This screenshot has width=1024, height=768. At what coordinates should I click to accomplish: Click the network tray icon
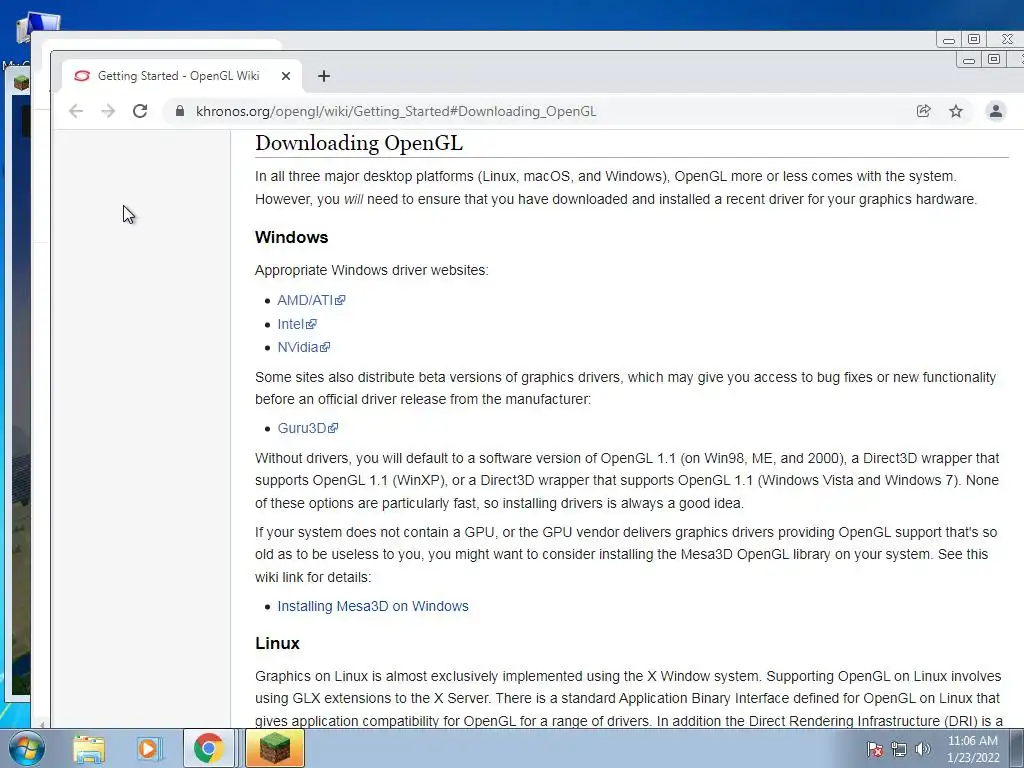[899, 749]
